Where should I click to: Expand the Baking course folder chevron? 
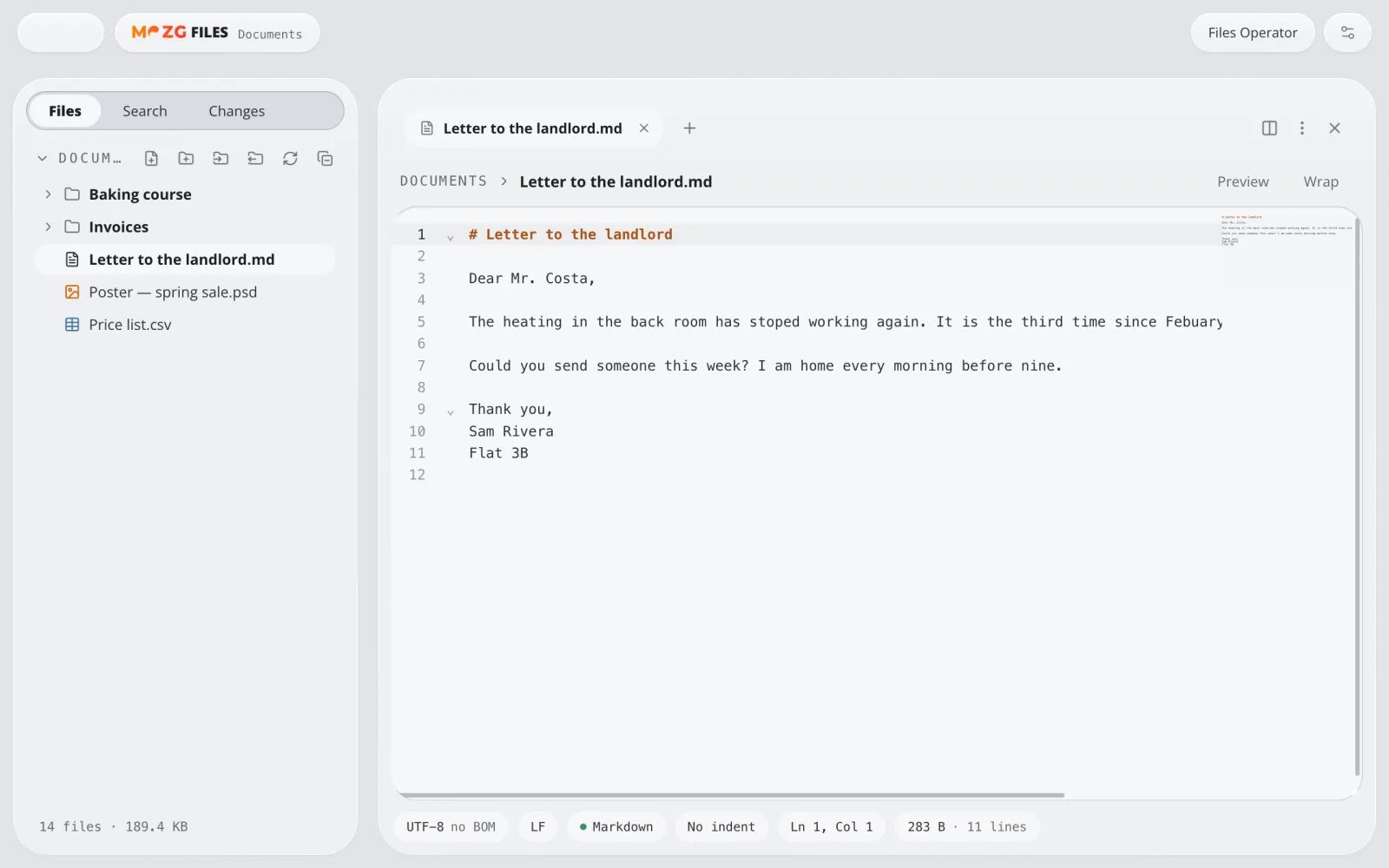click(x=48, y=194)
